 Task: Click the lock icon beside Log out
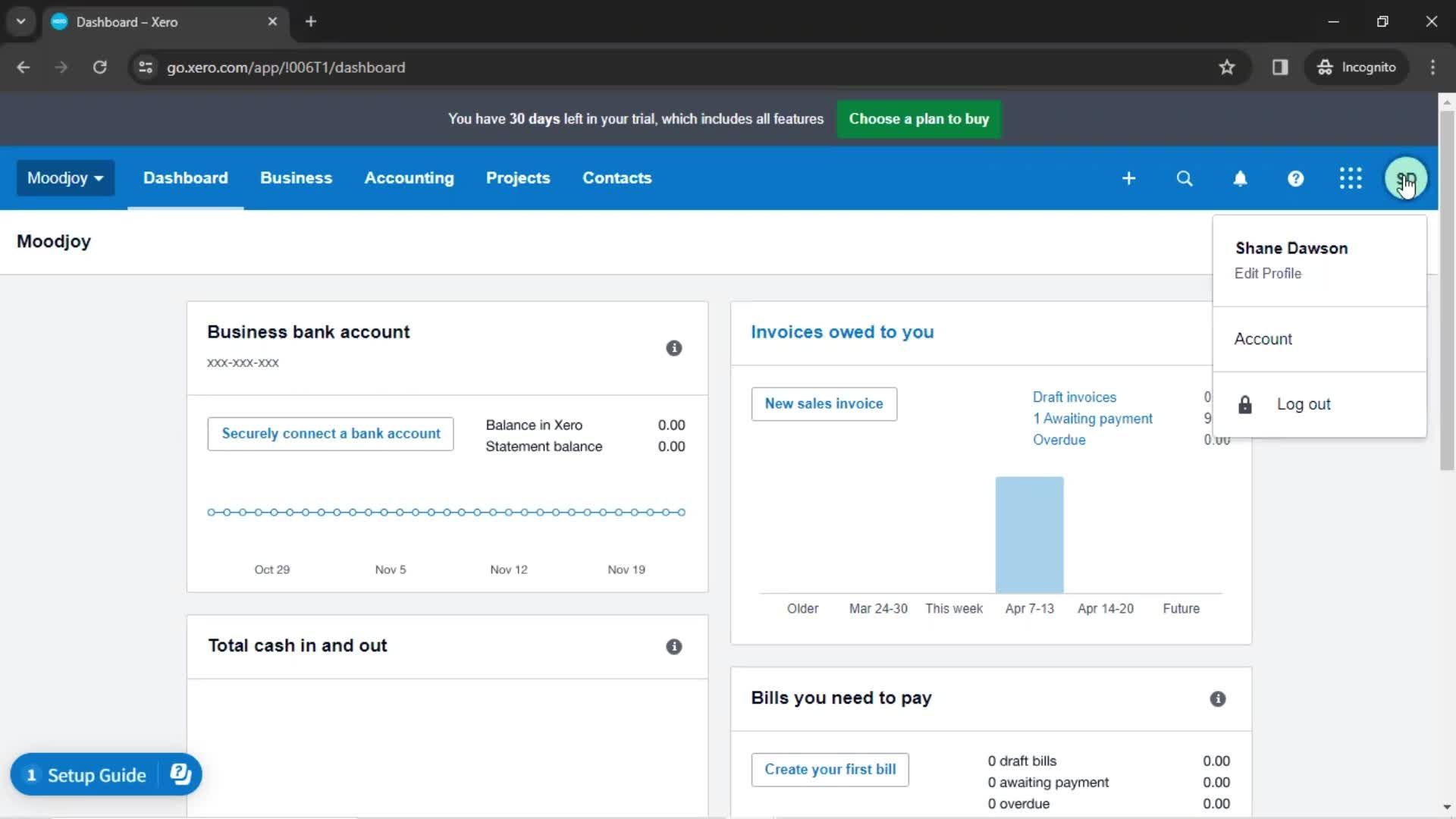tap(1245, 404)
